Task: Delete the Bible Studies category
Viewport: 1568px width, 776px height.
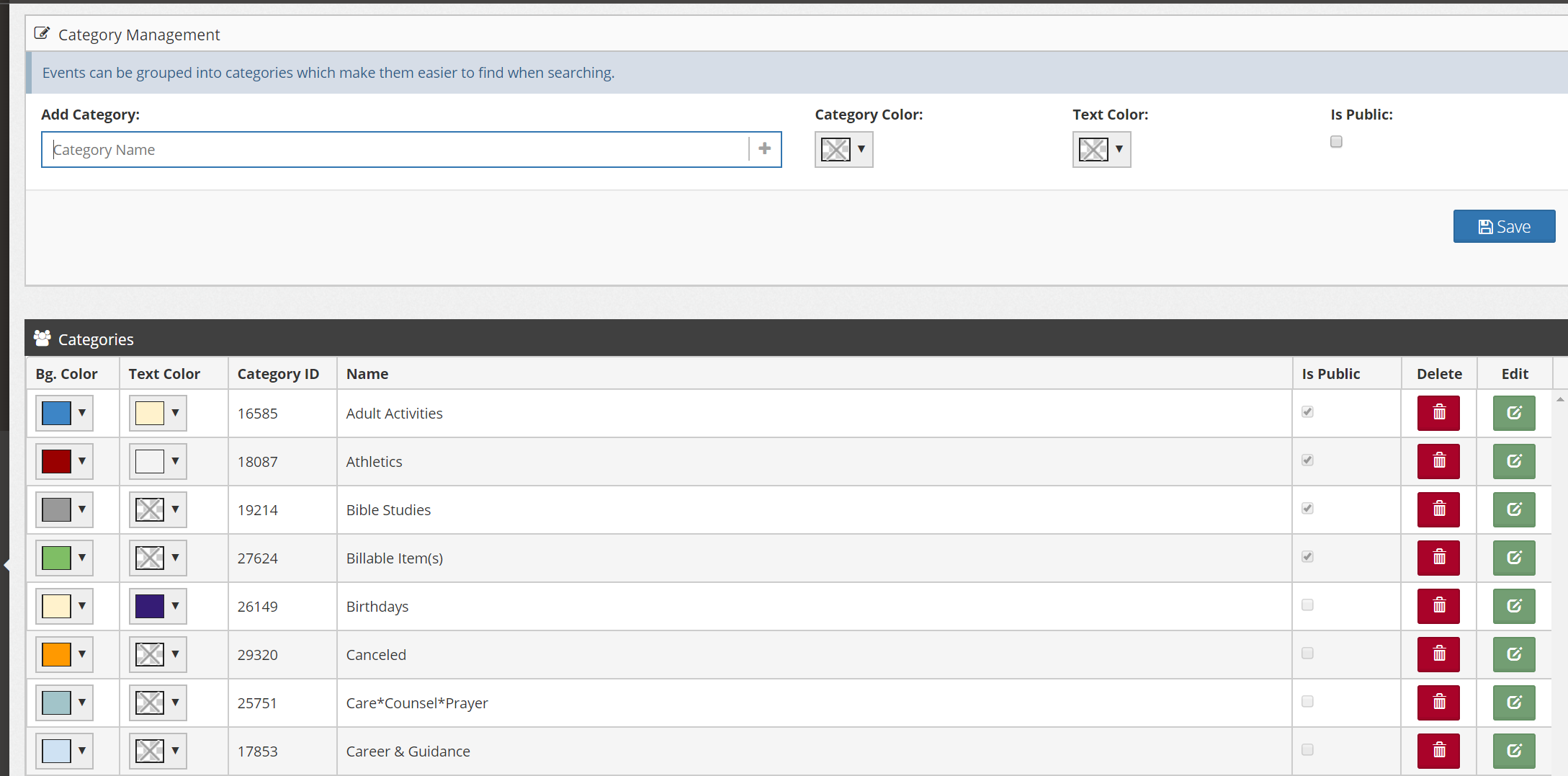Action: click(x=1438, y=509)
